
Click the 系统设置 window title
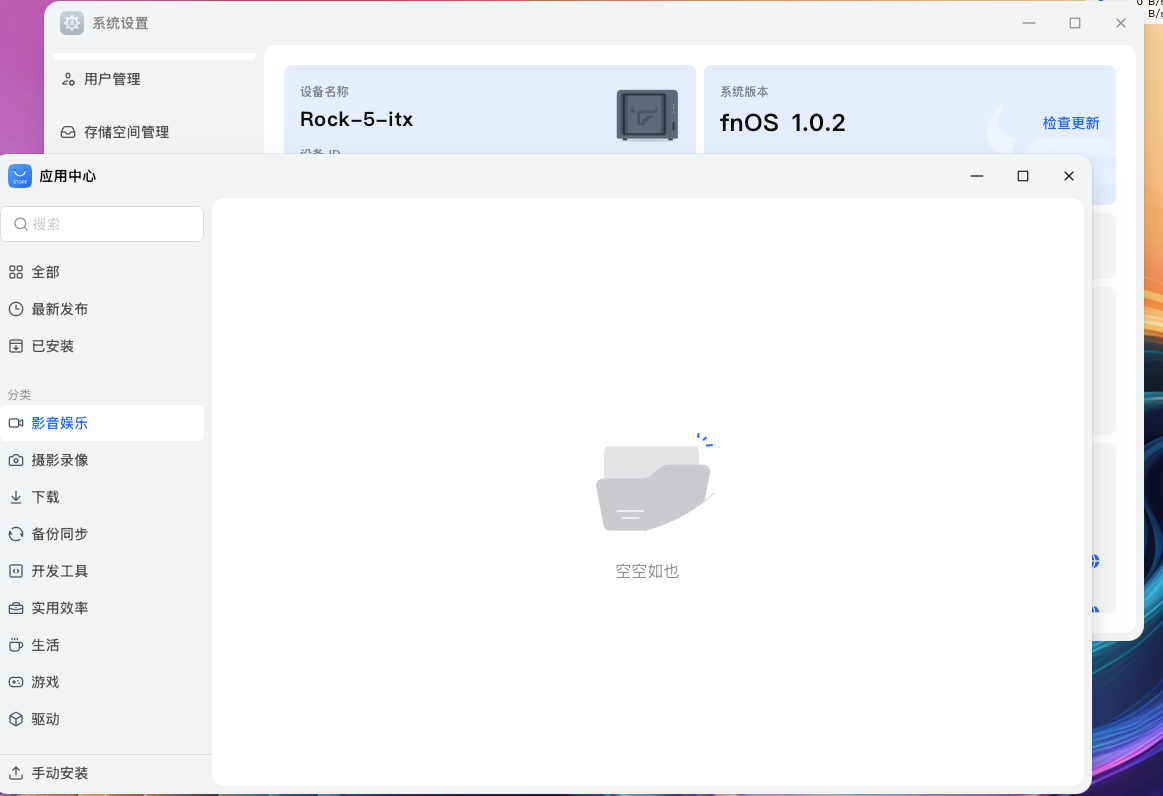(x=120, y=23)
